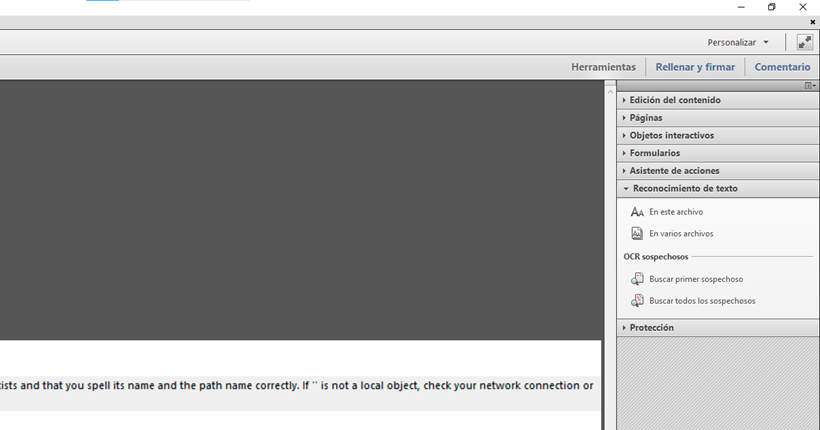Viewport: 820px width, 430px height.
Task: Close the document with the small X
Action: point(812,22)
